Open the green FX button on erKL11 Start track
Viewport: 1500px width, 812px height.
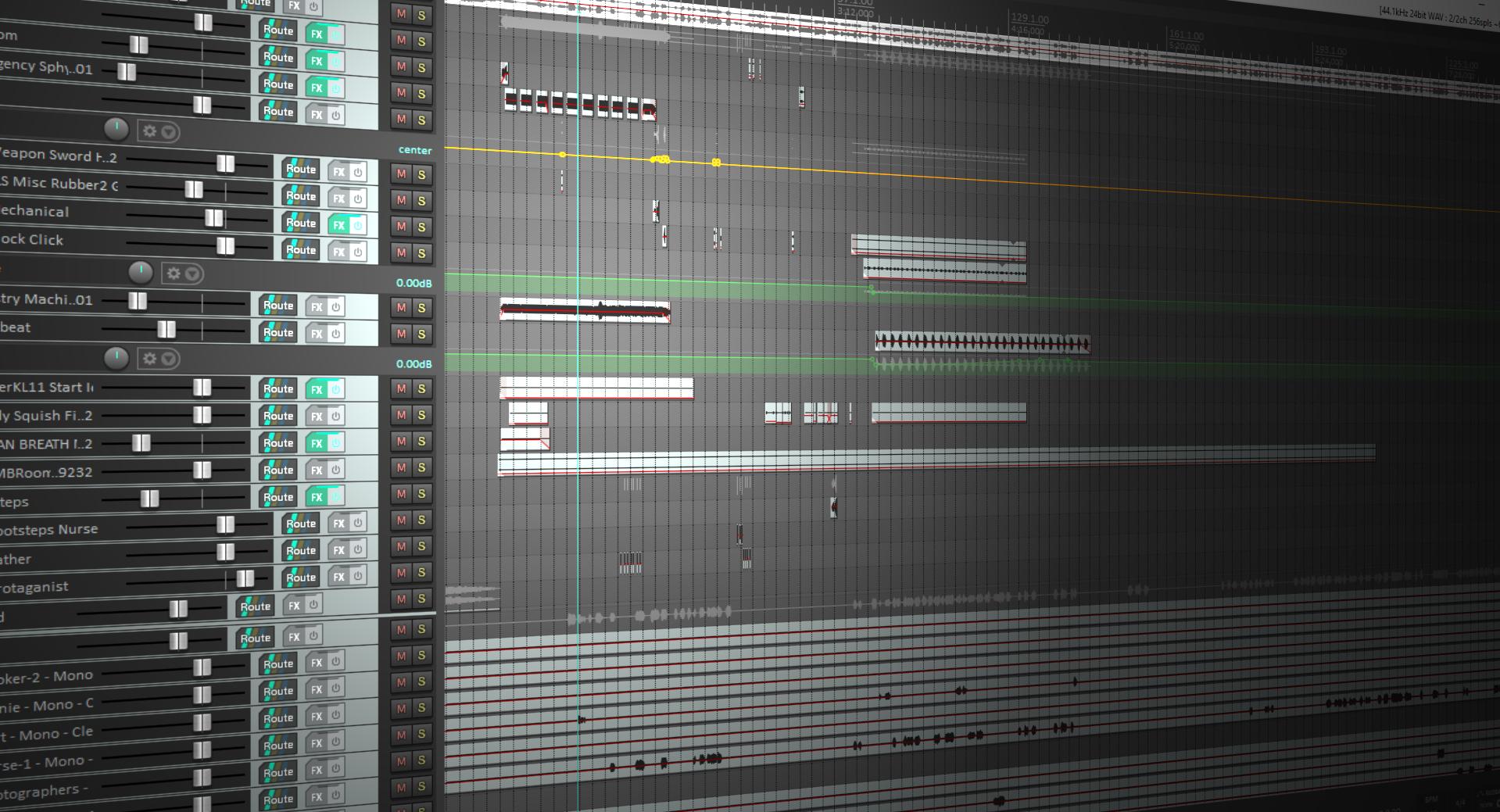[316, 389]
